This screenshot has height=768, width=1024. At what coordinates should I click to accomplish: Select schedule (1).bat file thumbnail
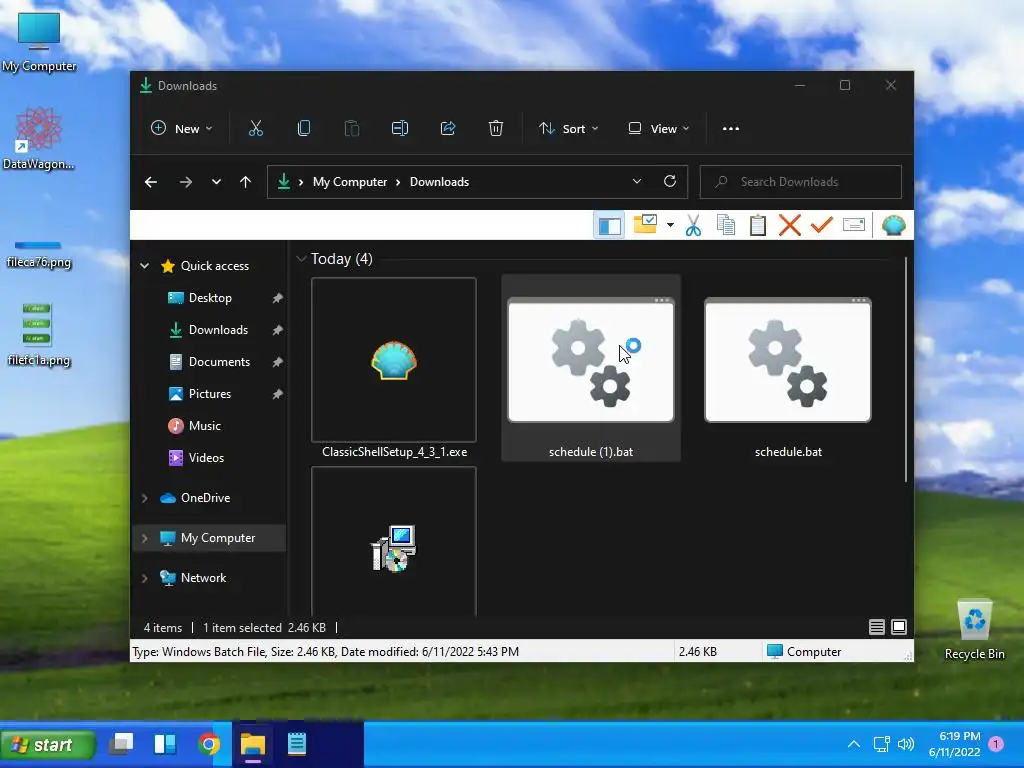[591, 360]
